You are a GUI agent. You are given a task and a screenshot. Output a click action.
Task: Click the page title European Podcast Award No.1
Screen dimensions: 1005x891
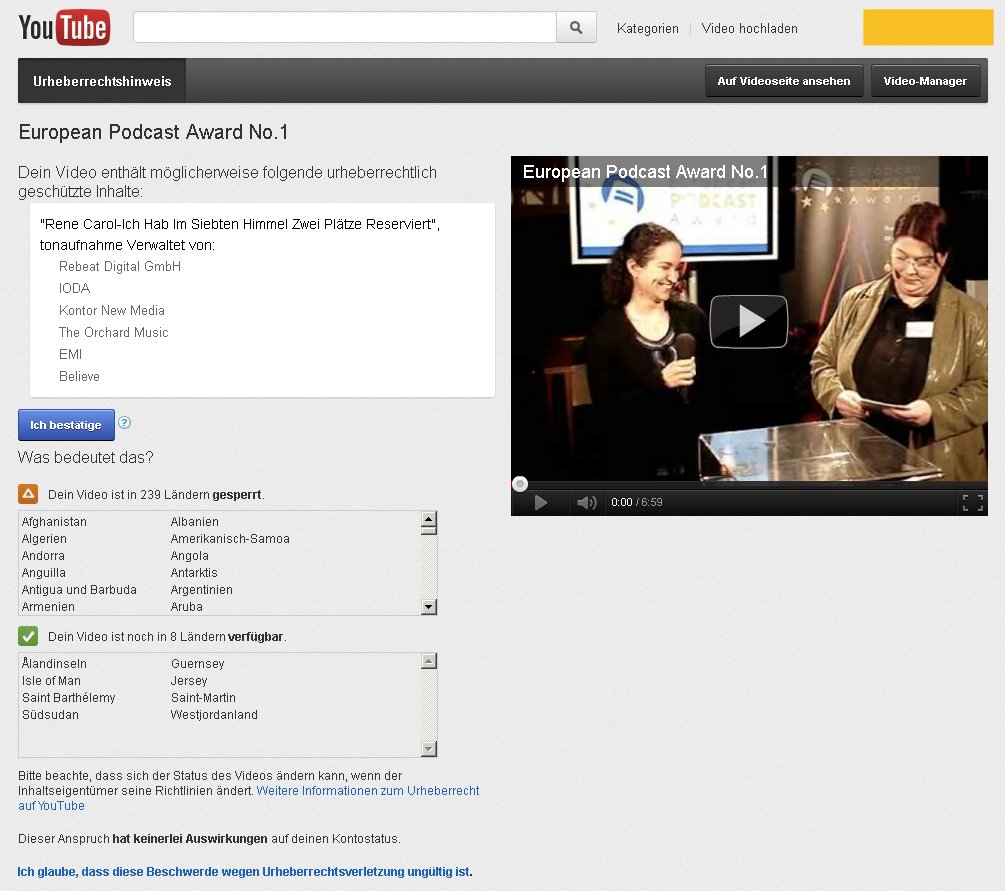[153, 132]
